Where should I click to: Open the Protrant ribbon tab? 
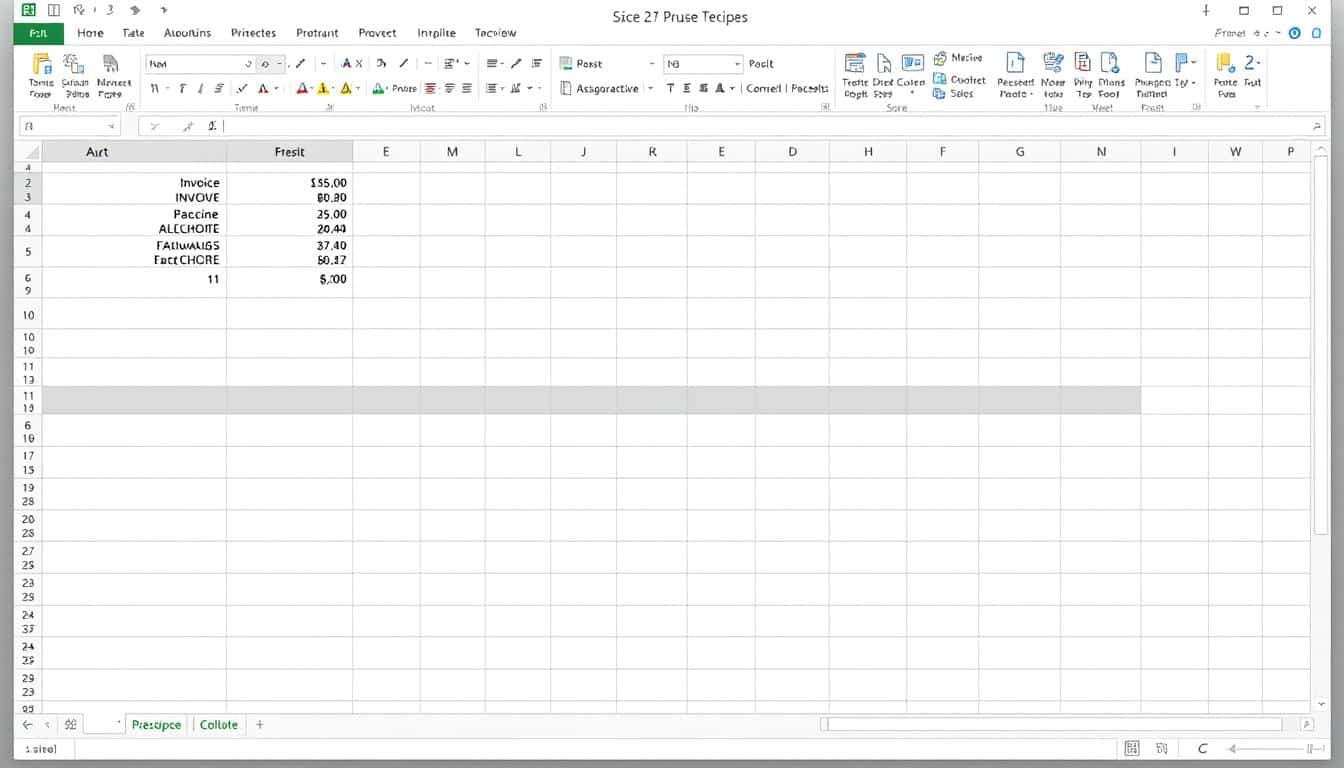click(x=317, y=33)
